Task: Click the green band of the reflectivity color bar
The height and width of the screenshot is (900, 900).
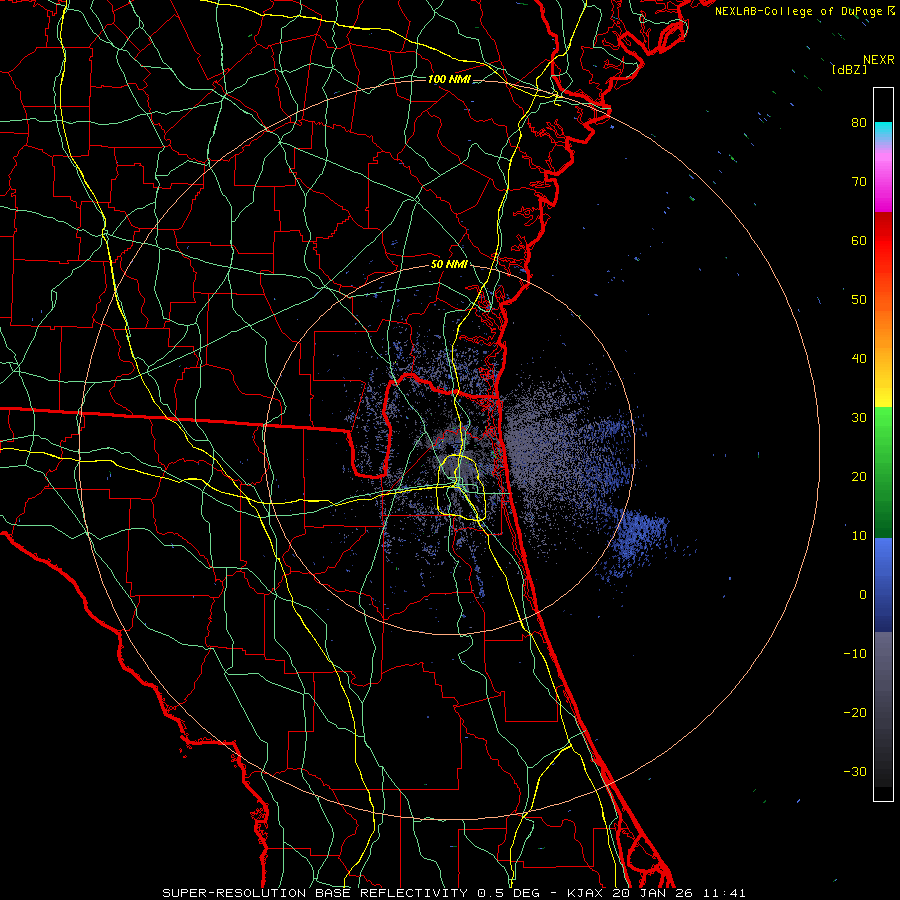Action: tap(883, 472)
